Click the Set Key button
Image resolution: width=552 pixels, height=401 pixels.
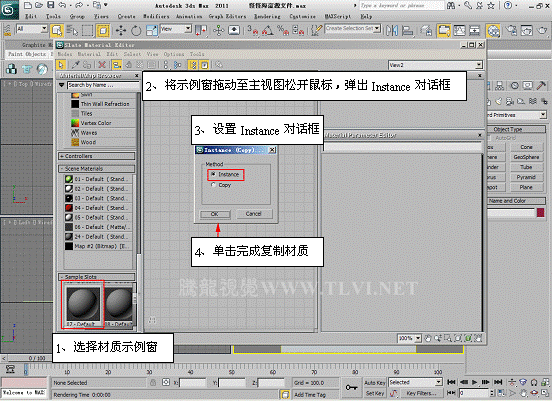(375, 393)
